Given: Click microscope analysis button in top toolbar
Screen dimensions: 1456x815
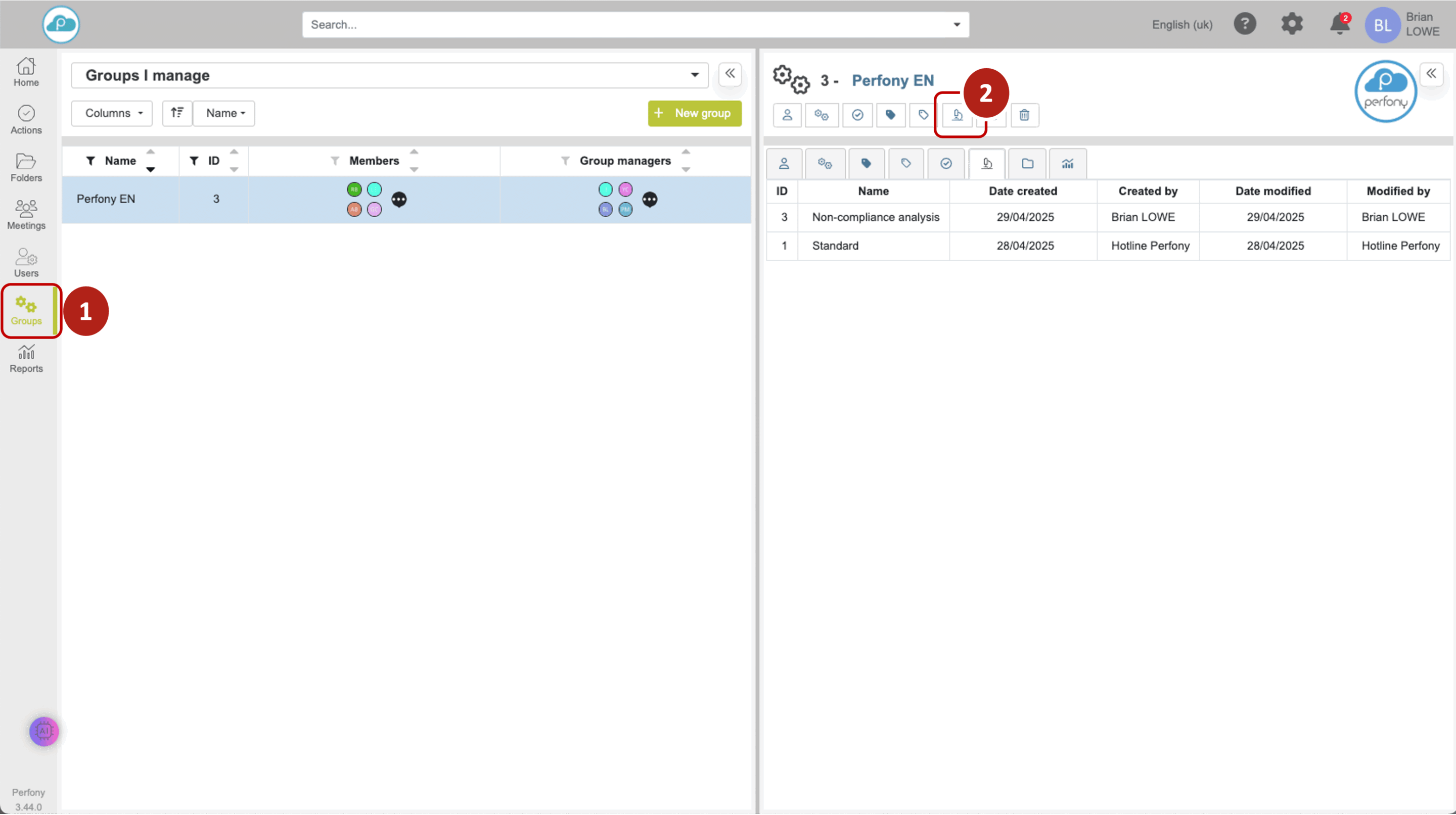Looking at the screenshot, I should (958, 115).
